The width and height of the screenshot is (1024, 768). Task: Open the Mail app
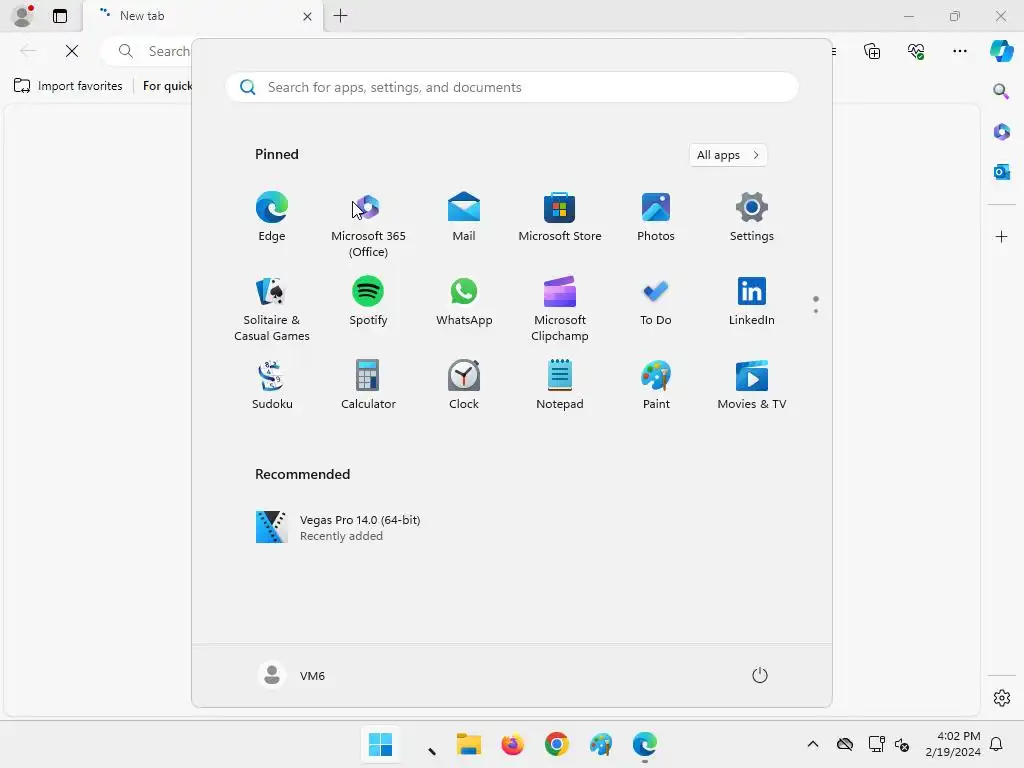(x=464, y=217)
